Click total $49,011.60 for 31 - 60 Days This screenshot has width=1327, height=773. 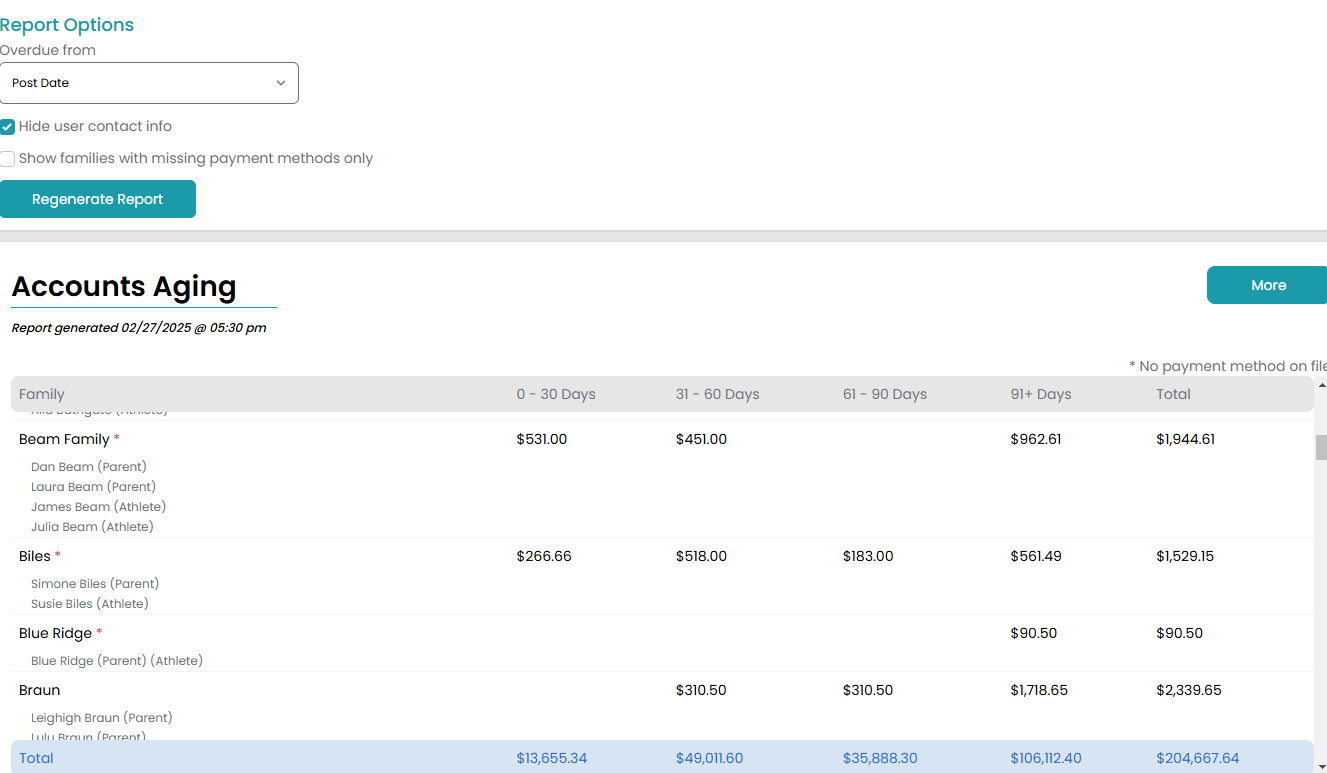(x=710, y=758)
